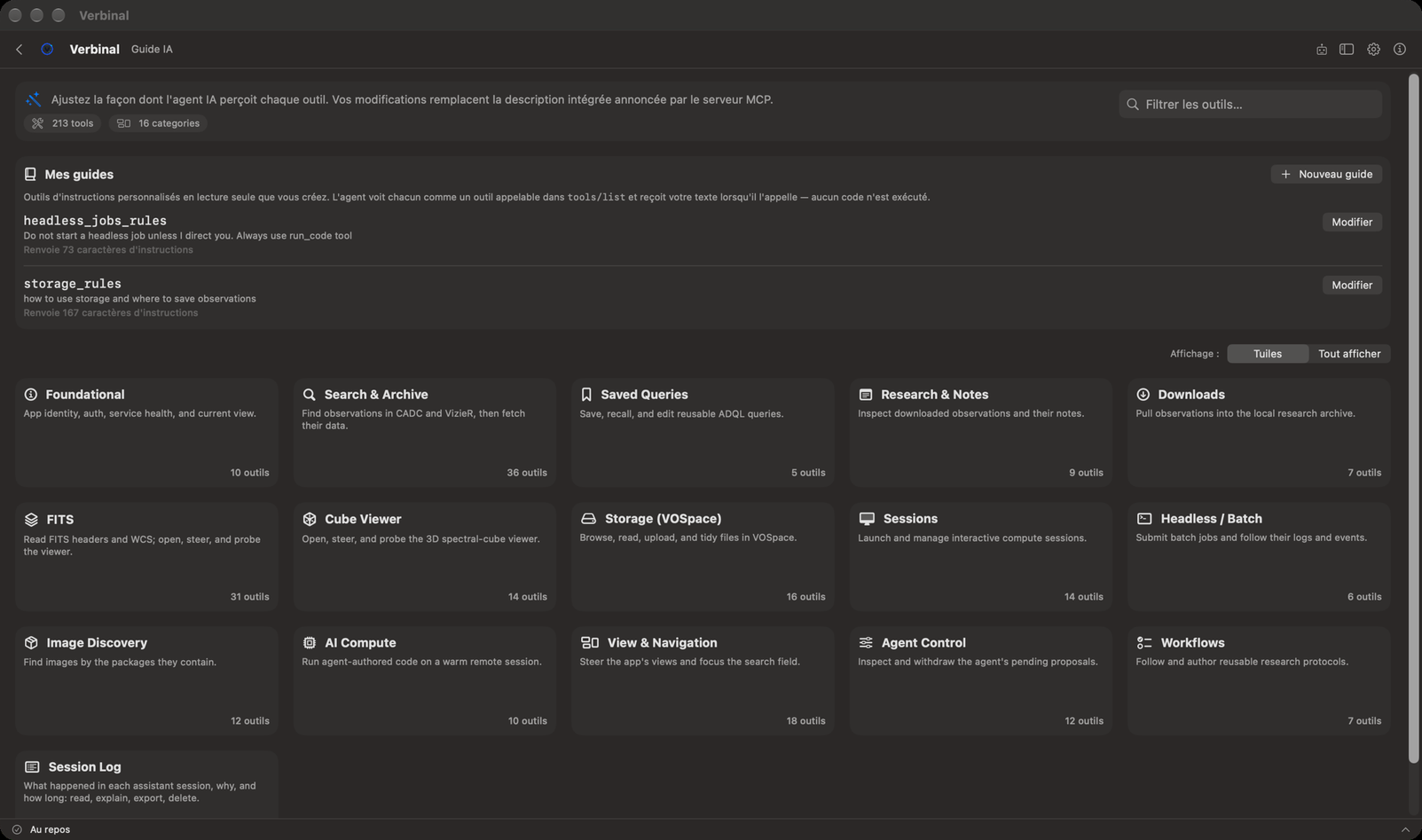Click the 16 categories badge
Image resolution: width=1422 pixels, height=840 pixels.
coord(158,124)
